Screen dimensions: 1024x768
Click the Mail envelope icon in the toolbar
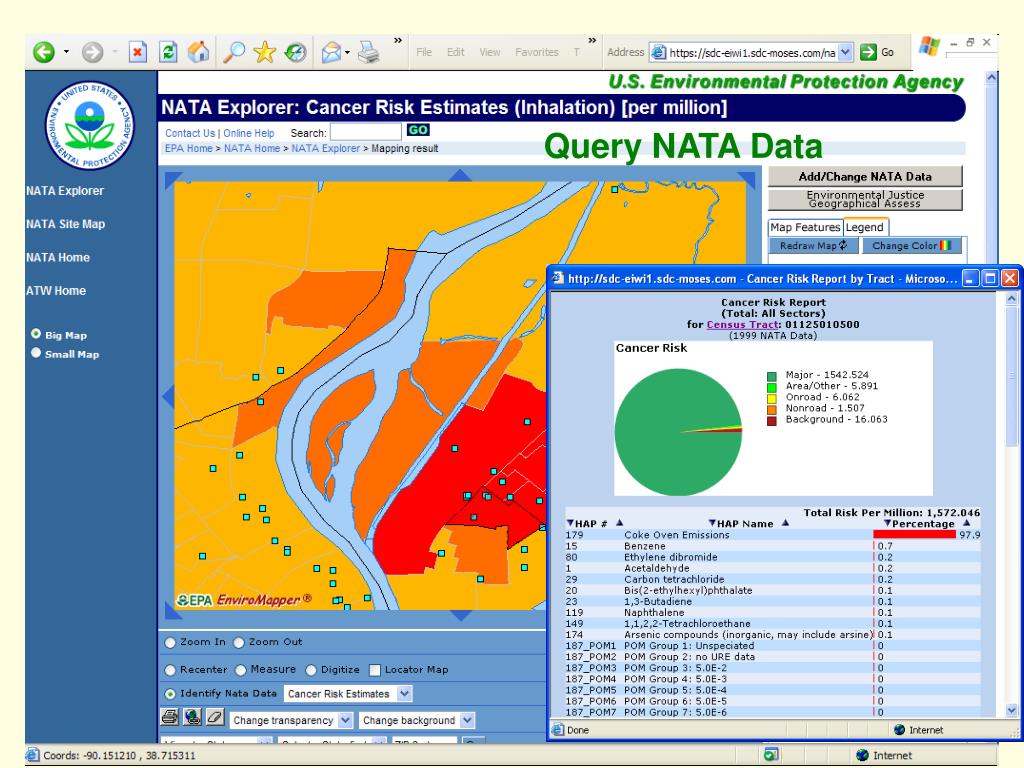tap(331, 52)
